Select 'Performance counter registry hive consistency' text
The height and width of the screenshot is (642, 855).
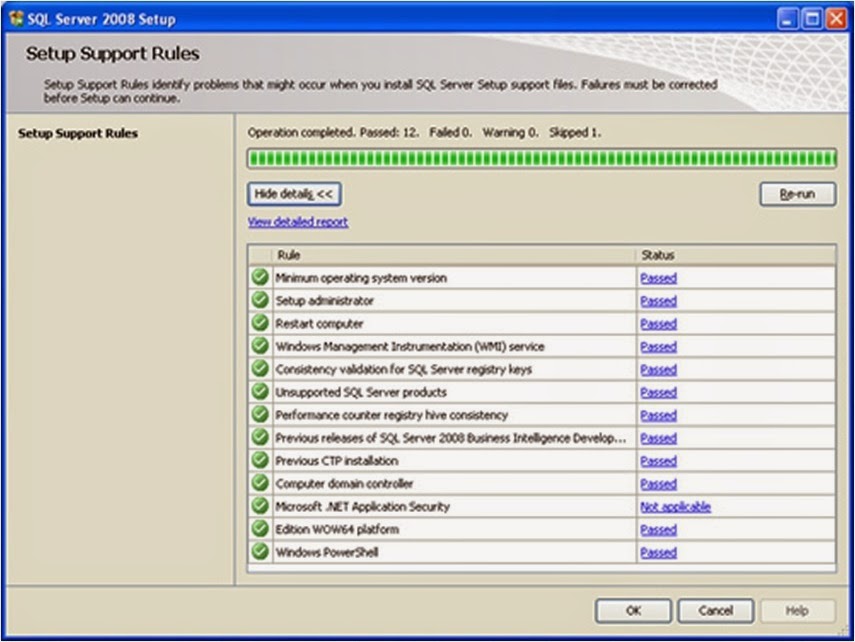pos(392,415)
